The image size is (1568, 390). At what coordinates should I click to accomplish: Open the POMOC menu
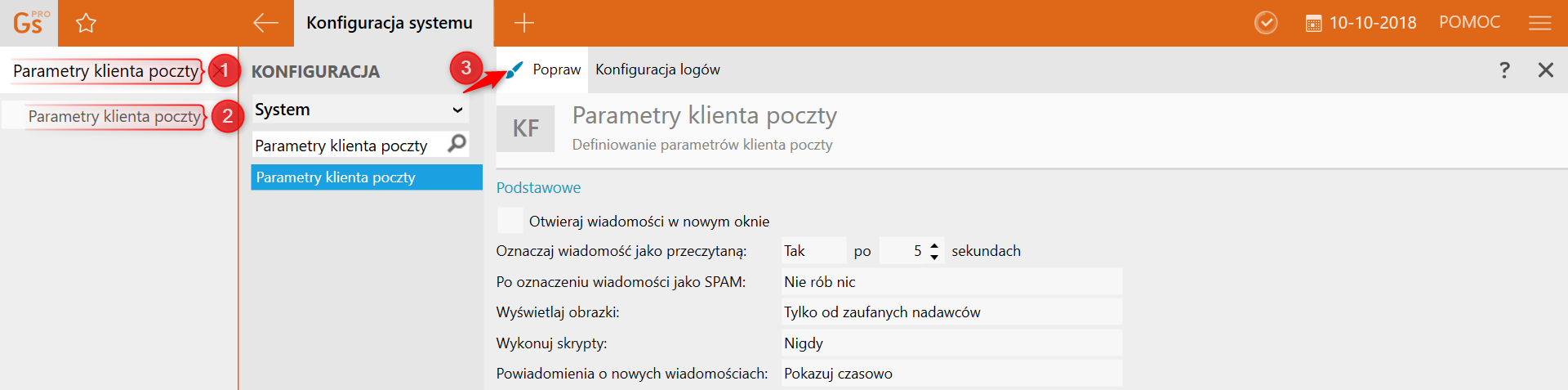(1469, 22)
